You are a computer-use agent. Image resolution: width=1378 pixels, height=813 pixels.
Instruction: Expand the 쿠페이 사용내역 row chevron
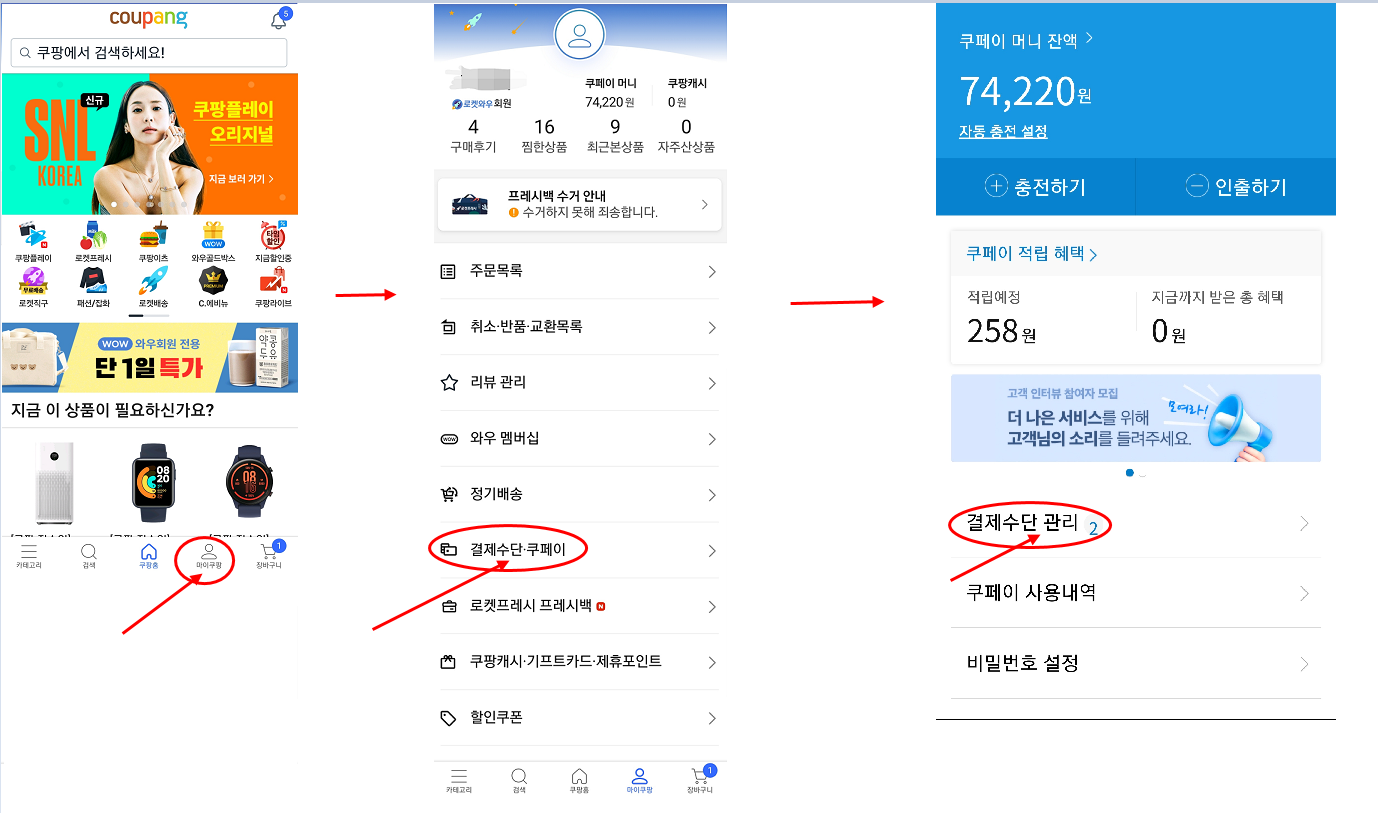[x=1304, y=593]
